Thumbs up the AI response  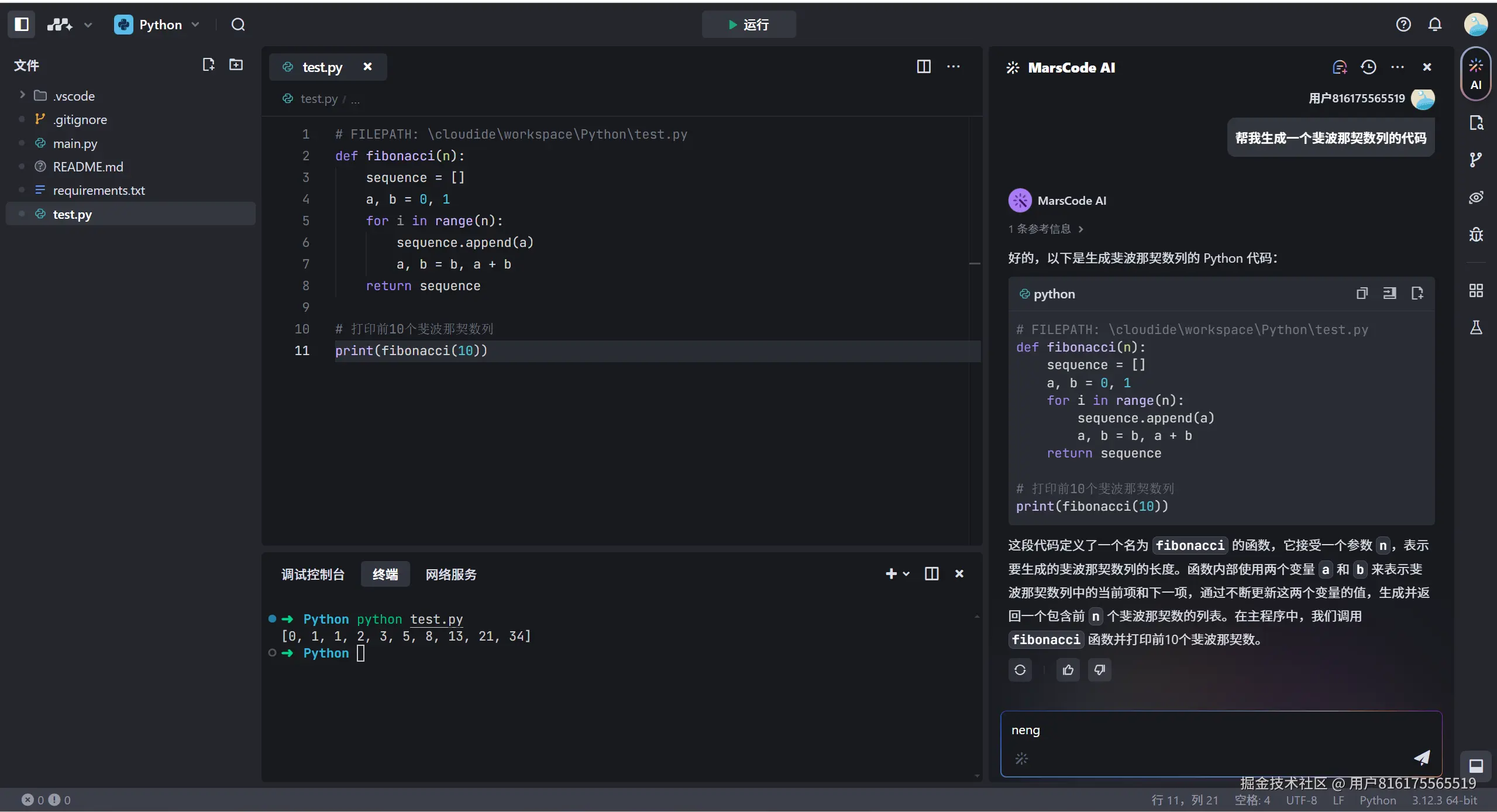click(x=1068, y=670)
